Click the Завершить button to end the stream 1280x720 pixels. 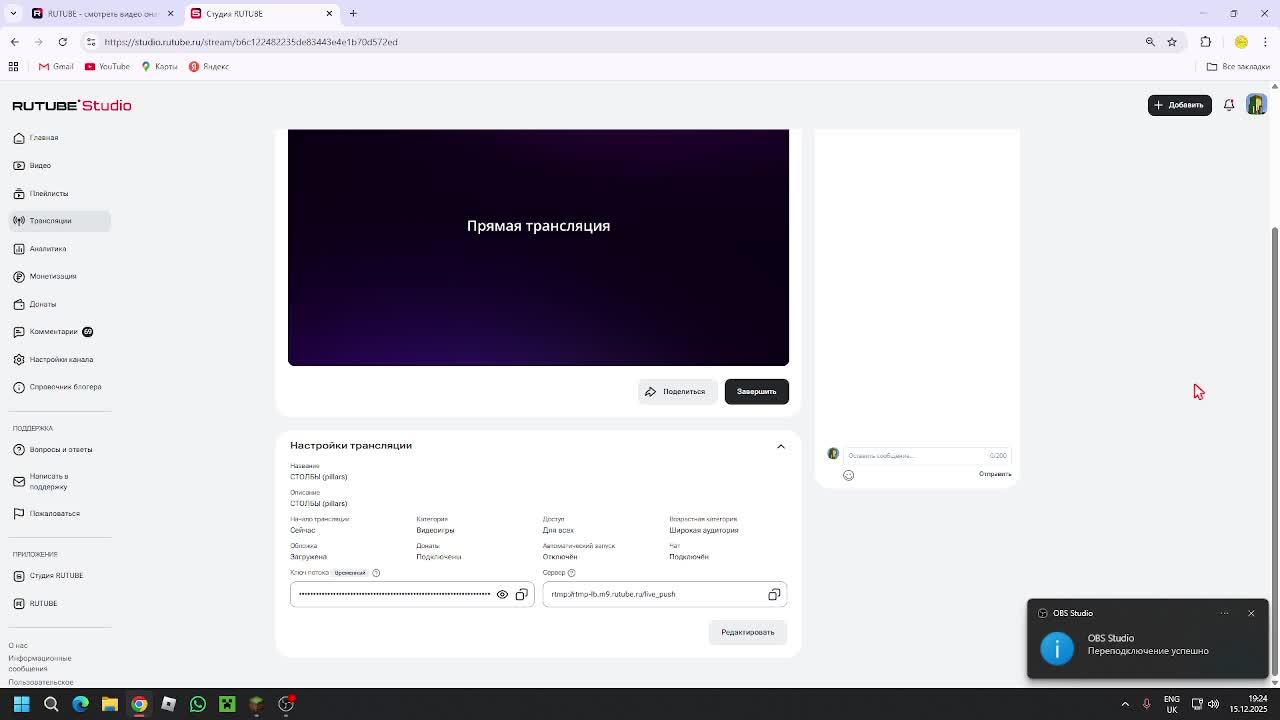tap(757, 391)
